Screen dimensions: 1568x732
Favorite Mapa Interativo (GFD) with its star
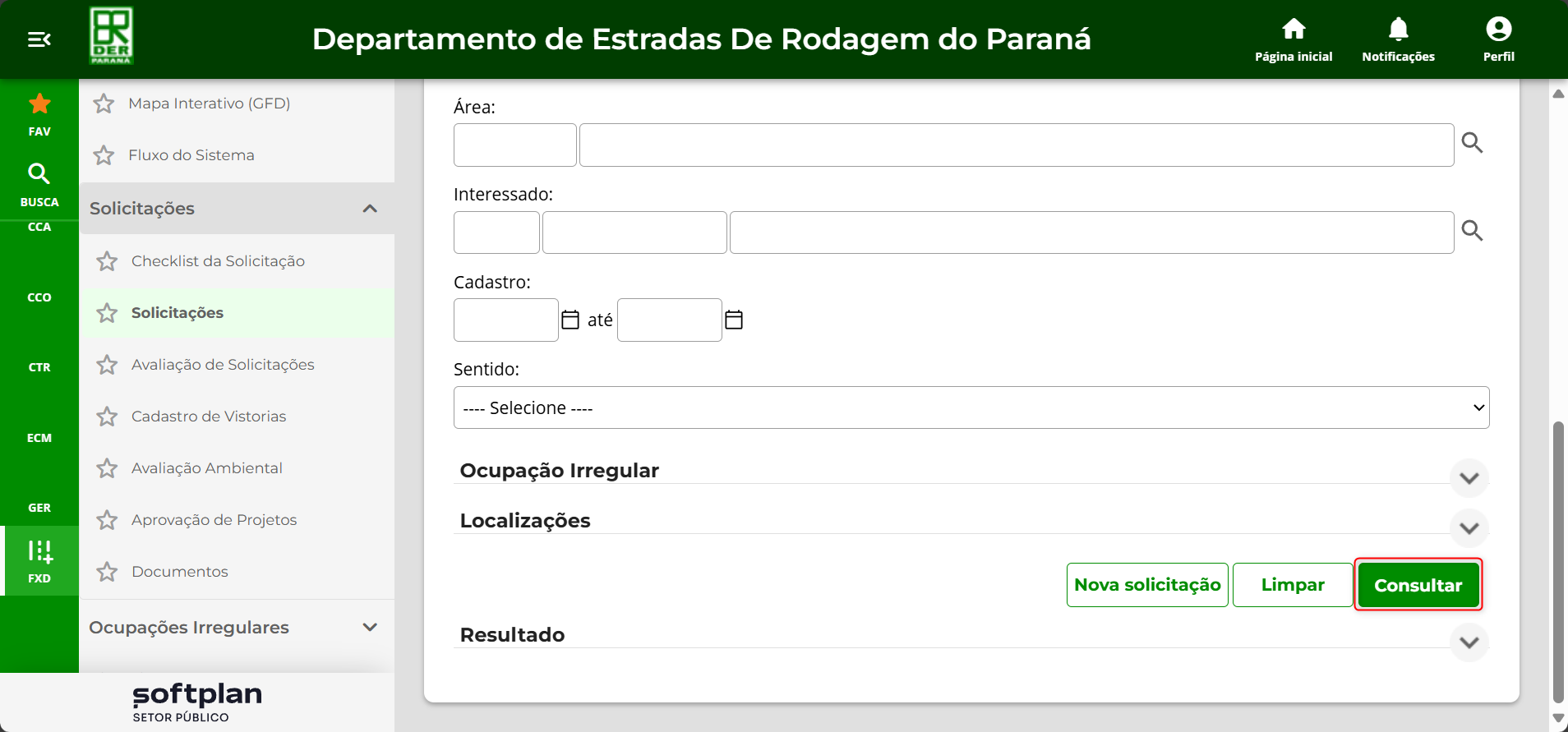coord(104,104)
